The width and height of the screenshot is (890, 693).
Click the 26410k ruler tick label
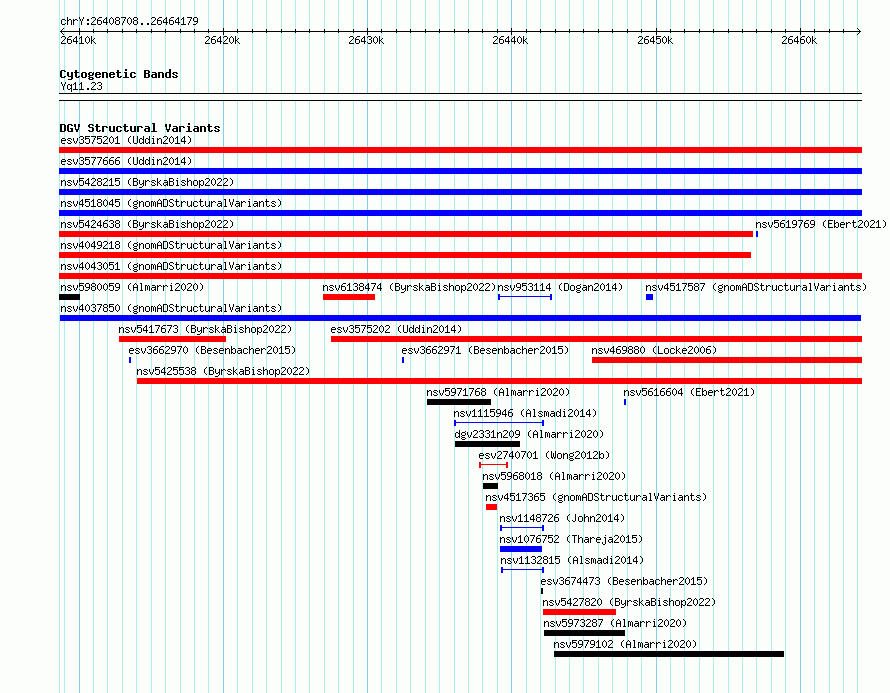pyautogui.click(x=78, y=40)
